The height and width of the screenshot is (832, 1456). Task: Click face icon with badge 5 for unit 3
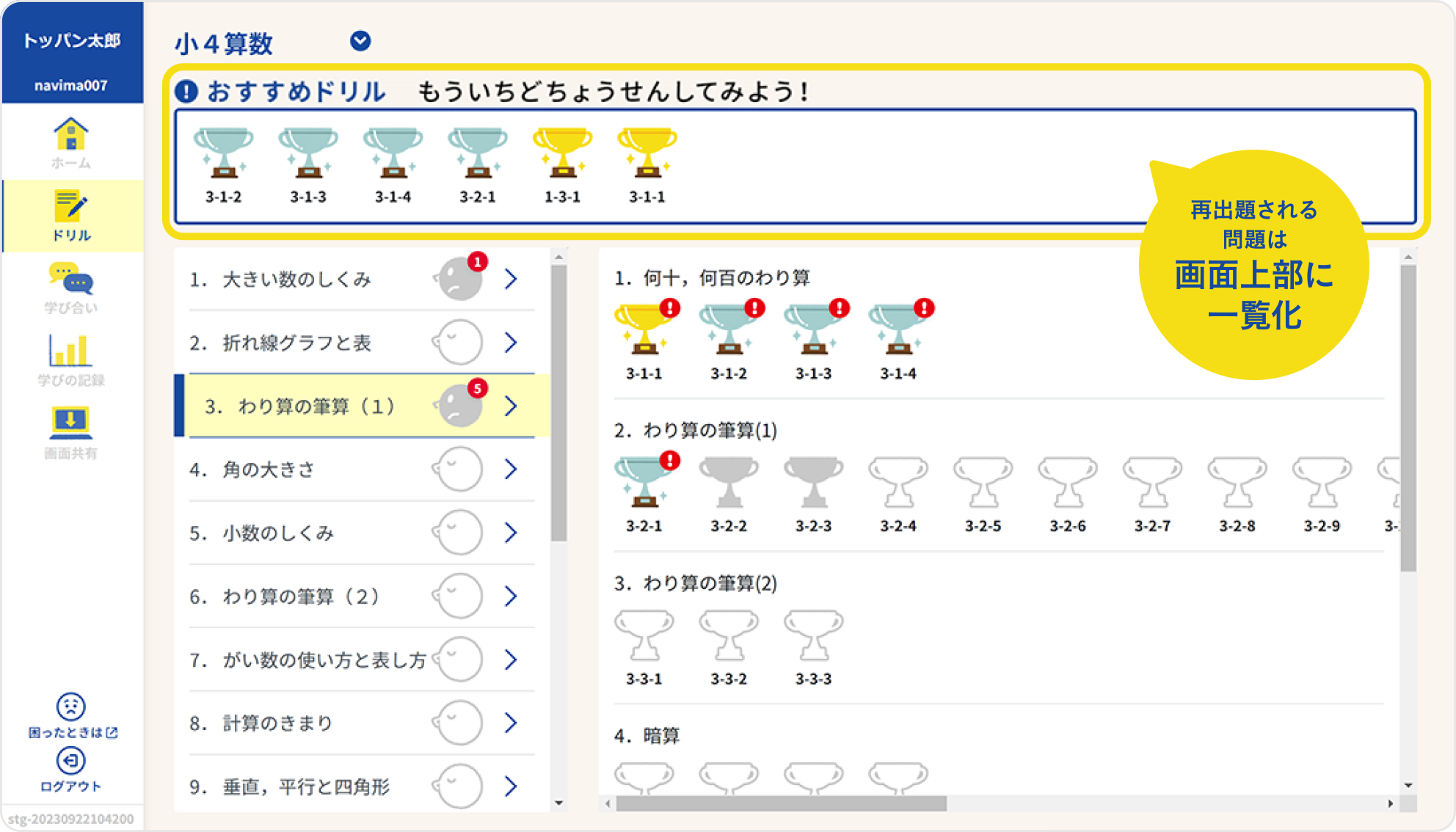[x=461, y=404]
